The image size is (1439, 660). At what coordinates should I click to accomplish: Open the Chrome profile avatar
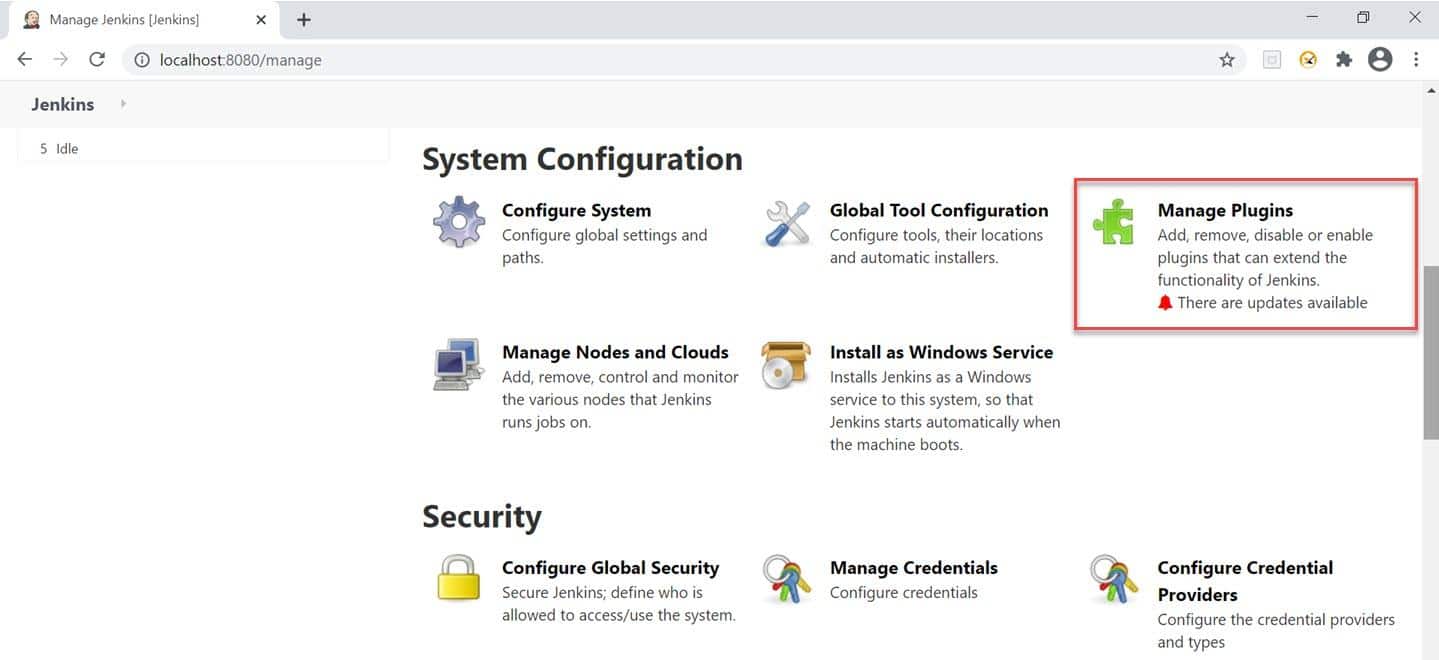[1380, 60]
